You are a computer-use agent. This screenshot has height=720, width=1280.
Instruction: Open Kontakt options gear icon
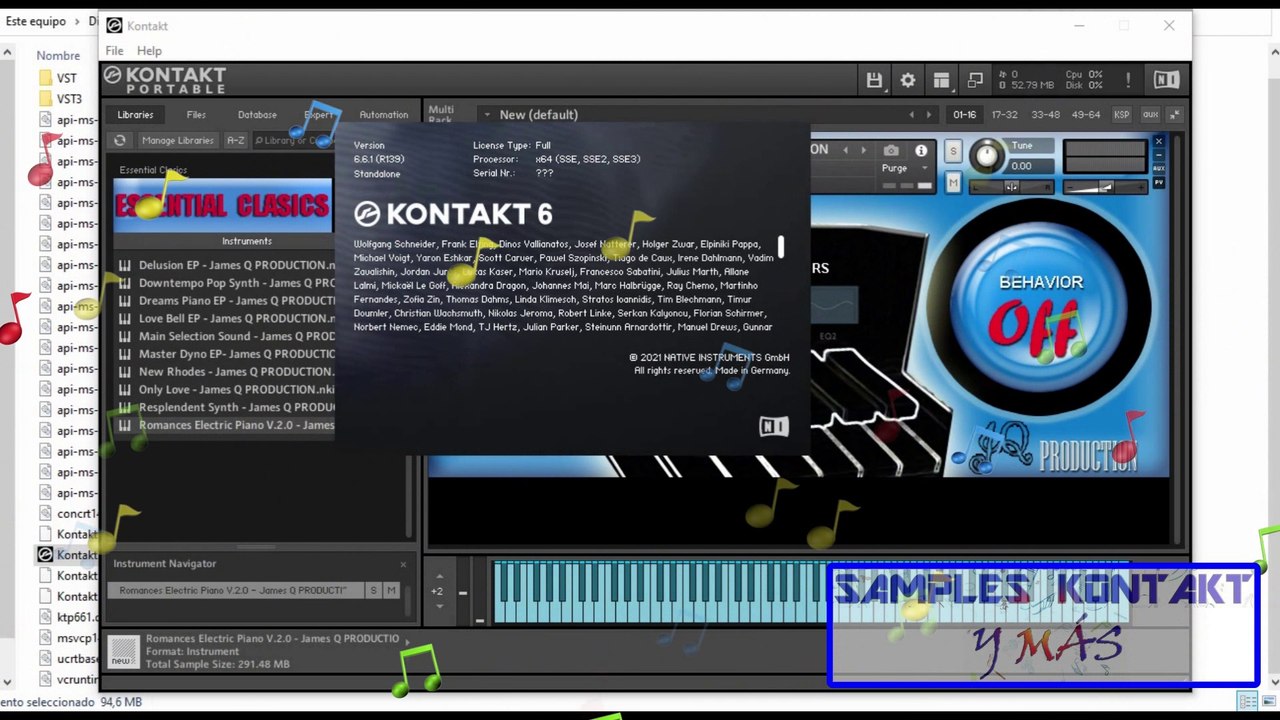click(x=908, y=80)
